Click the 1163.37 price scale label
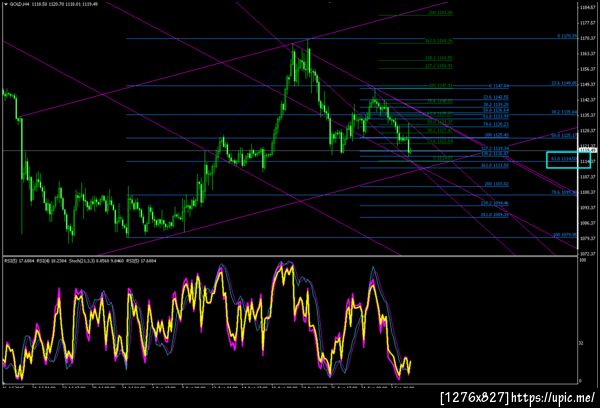Viewport: 600px width, 408px height. [587, 54]
